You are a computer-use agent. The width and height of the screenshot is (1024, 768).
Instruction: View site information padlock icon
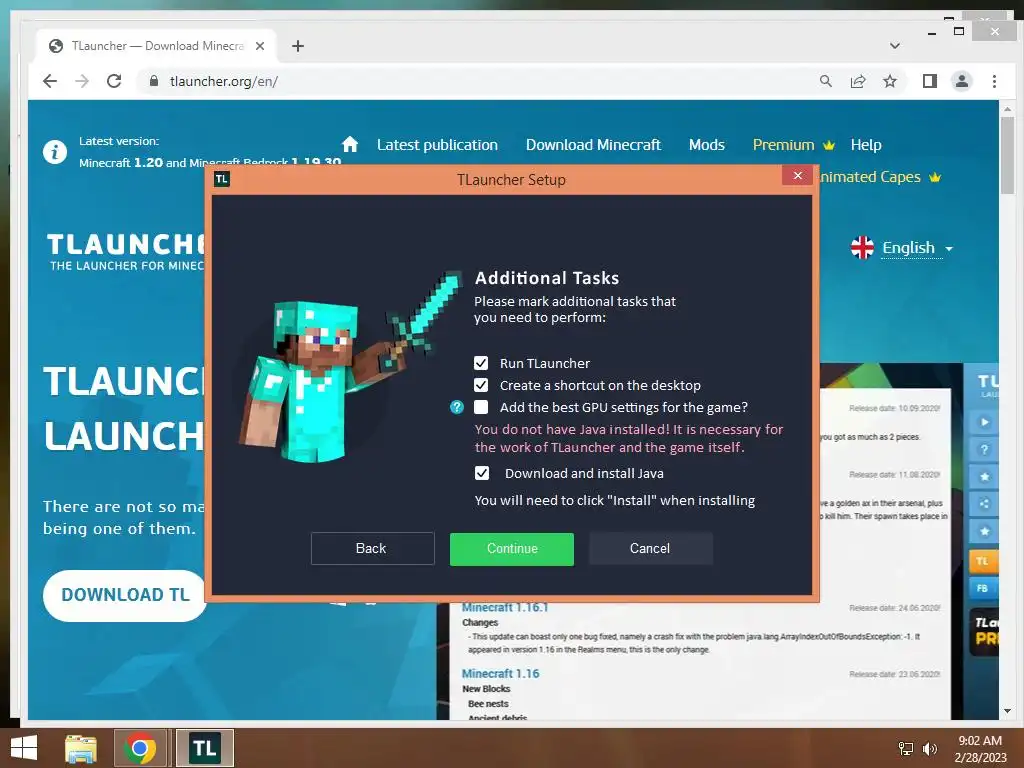[153, 81]
